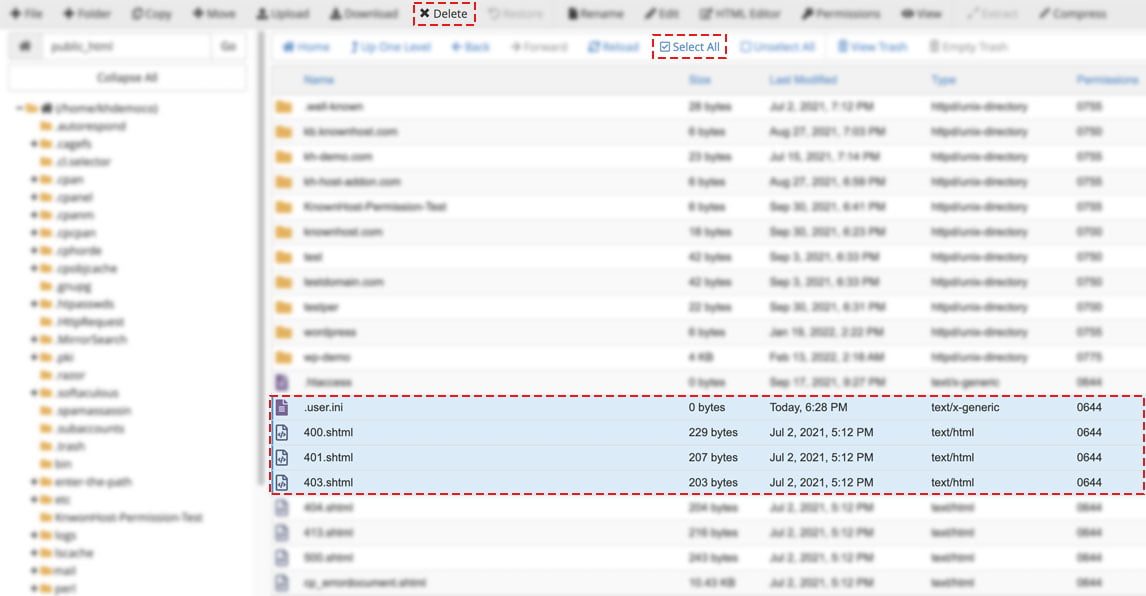Click the Download toolbar icon
The width and height of the screenshot is (1146, 596).
[363, 14]
